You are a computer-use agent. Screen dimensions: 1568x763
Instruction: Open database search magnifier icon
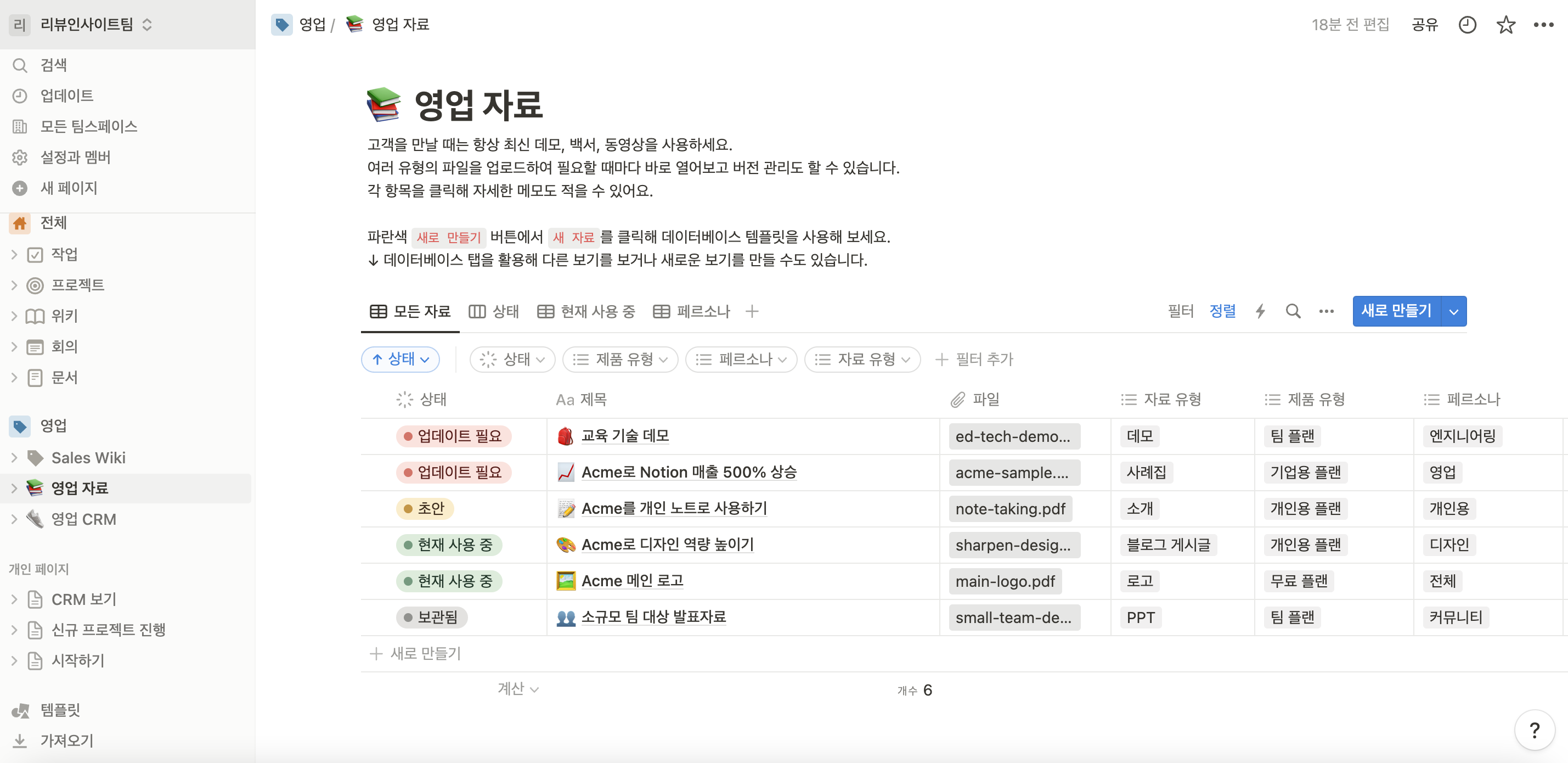click(x=1293, y=311)
